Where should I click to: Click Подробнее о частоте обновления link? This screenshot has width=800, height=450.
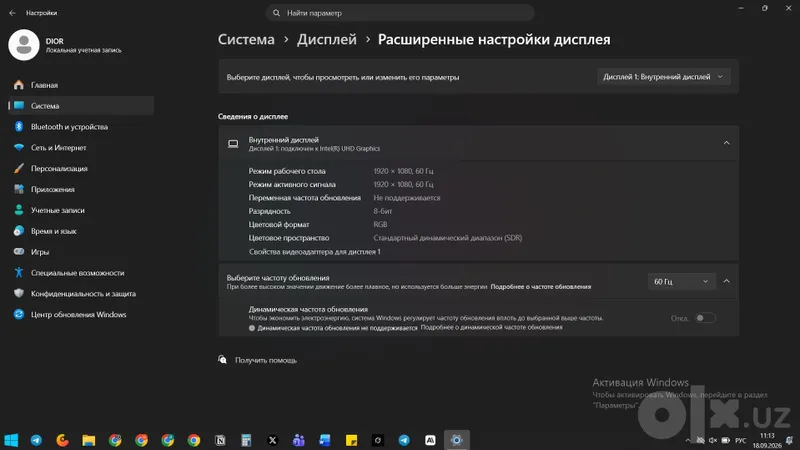coord(540,287)
